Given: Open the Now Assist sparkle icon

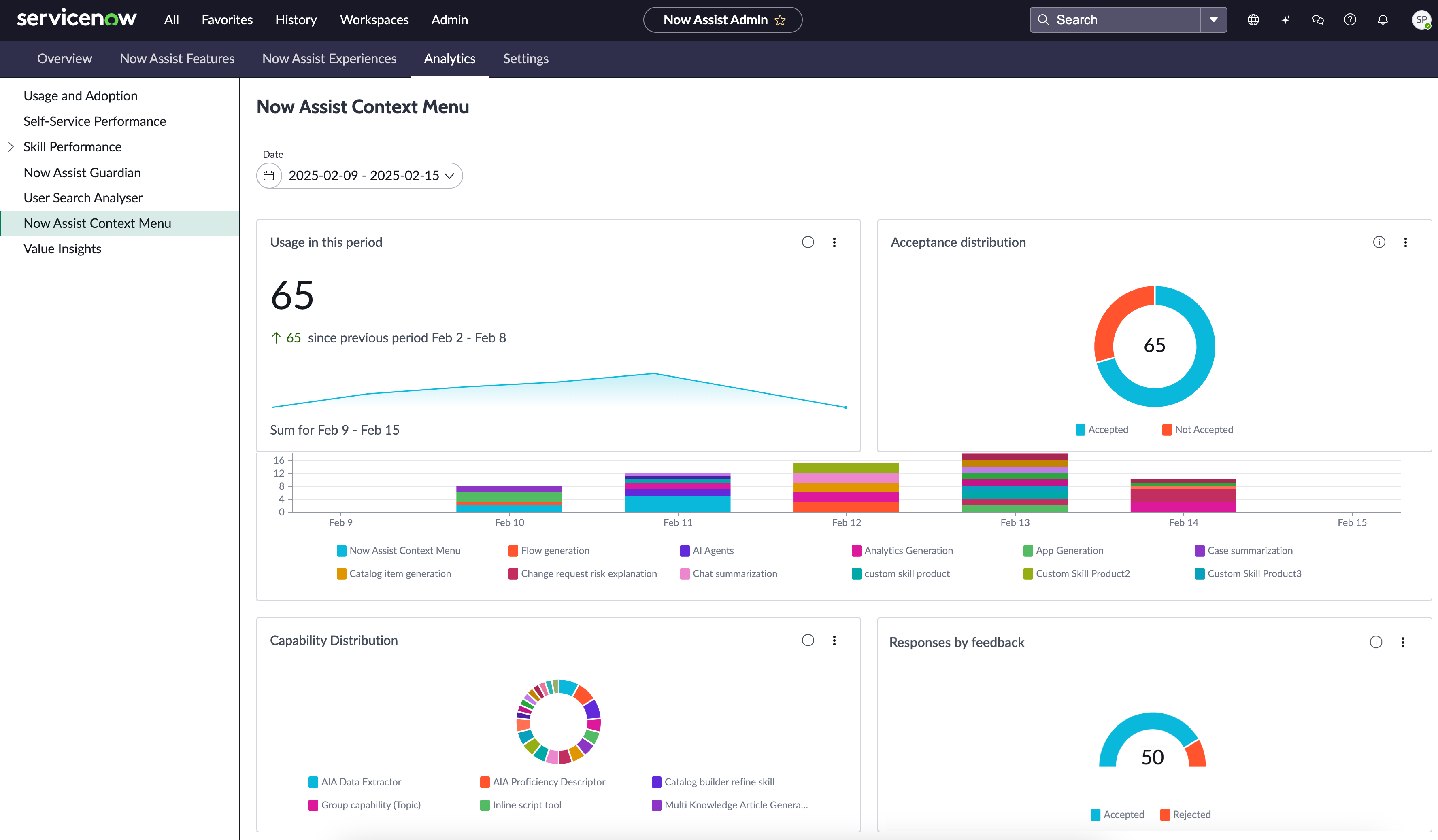Looking at the screenshot, I should 1286,20.
